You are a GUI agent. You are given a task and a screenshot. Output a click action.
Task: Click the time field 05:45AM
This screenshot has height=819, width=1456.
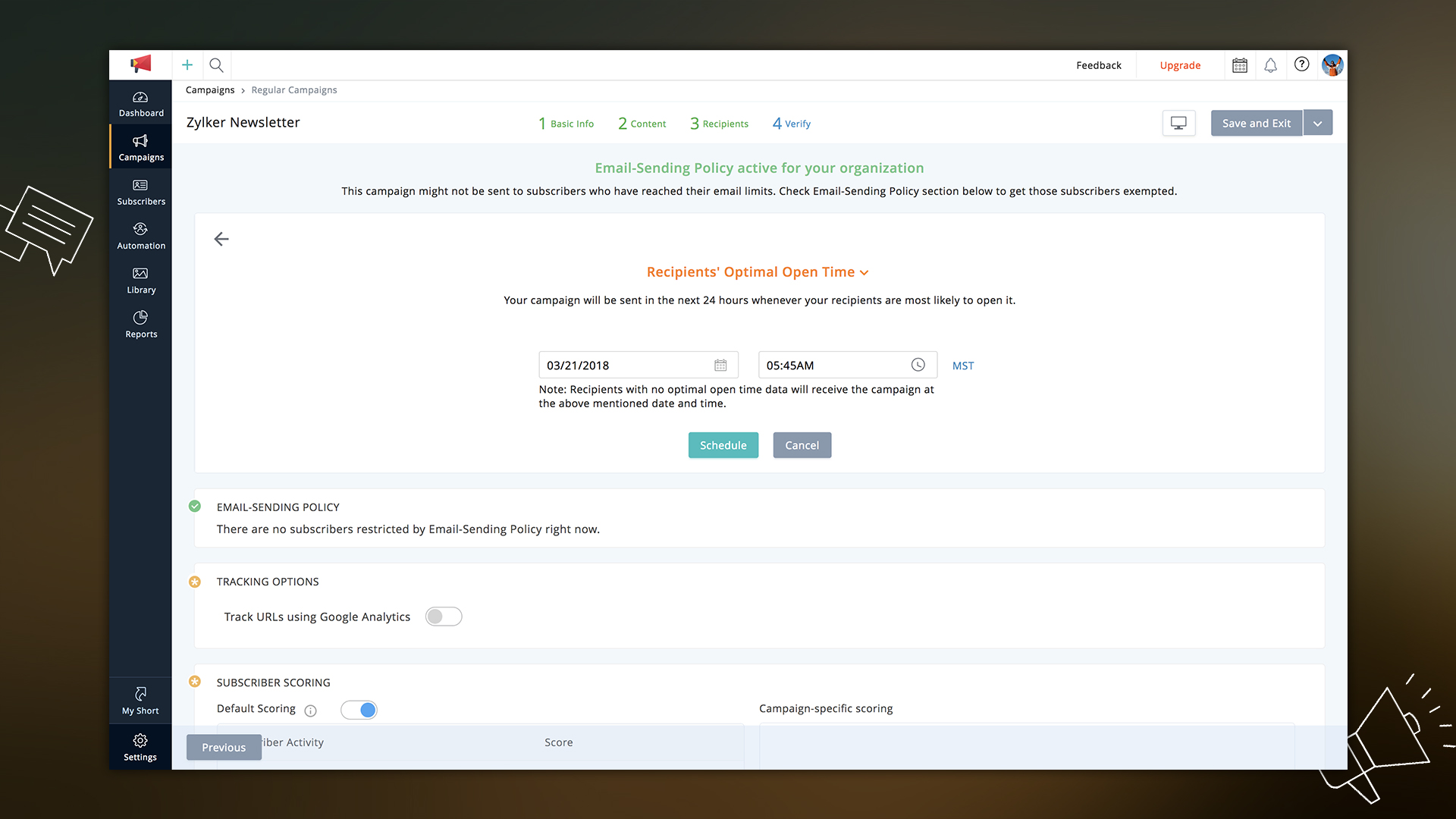pos(848,365)
